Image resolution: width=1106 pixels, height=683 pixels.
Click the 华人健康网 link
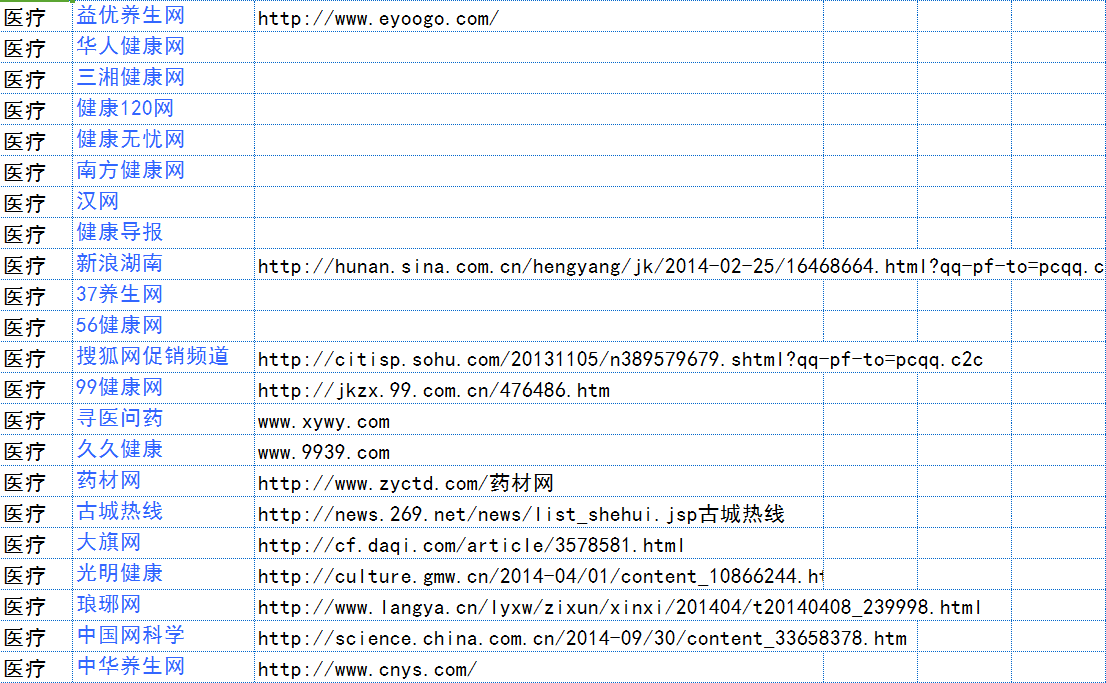tap(130, 46)
